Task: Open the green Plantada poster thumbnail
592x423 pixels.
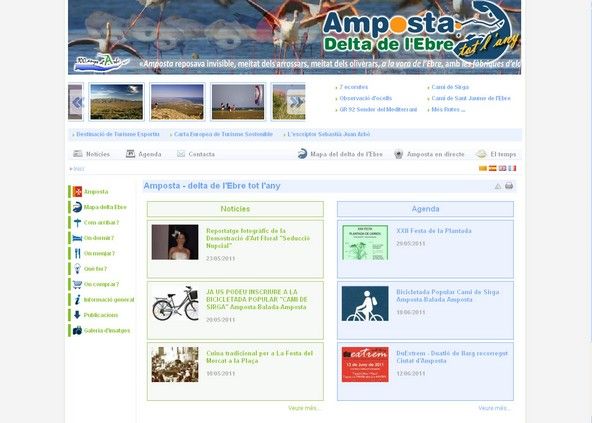Action: tap(365, 242)
